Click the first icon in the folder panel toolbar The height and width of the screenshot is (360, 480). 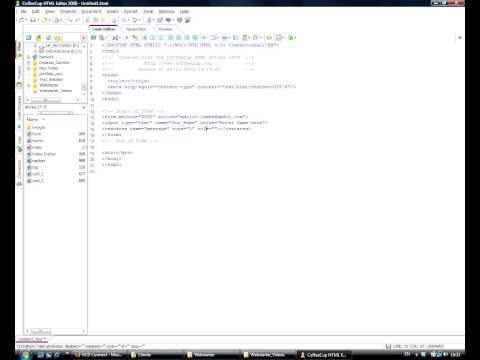(29, 38)
